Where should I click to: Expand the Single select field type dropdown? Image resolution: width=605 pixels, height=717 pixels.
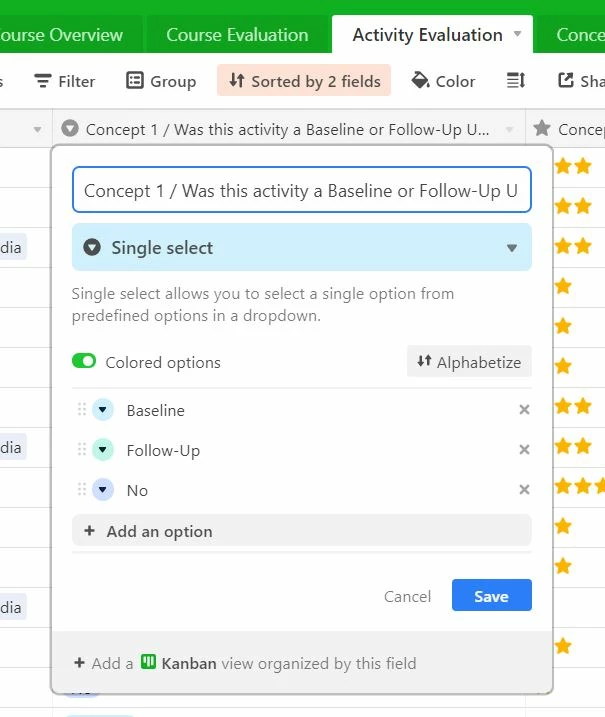coord(301,247)
